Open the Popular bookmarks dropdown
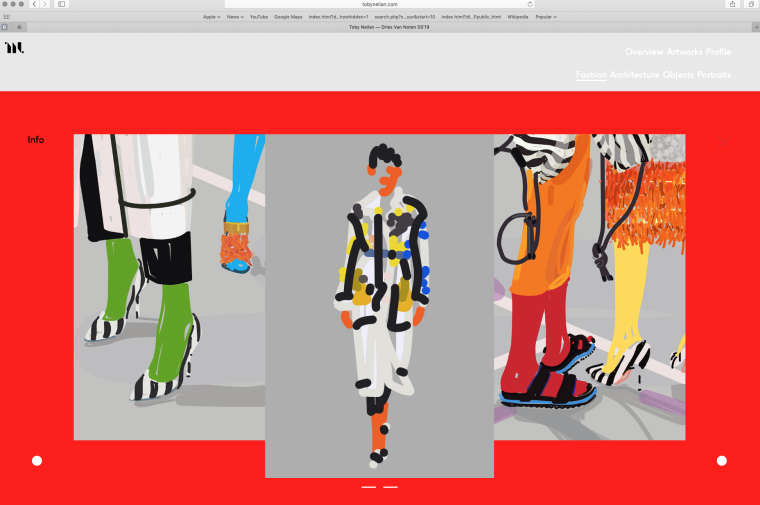The height and width of the screenshot is (505, 760). (x=546, y=17)
